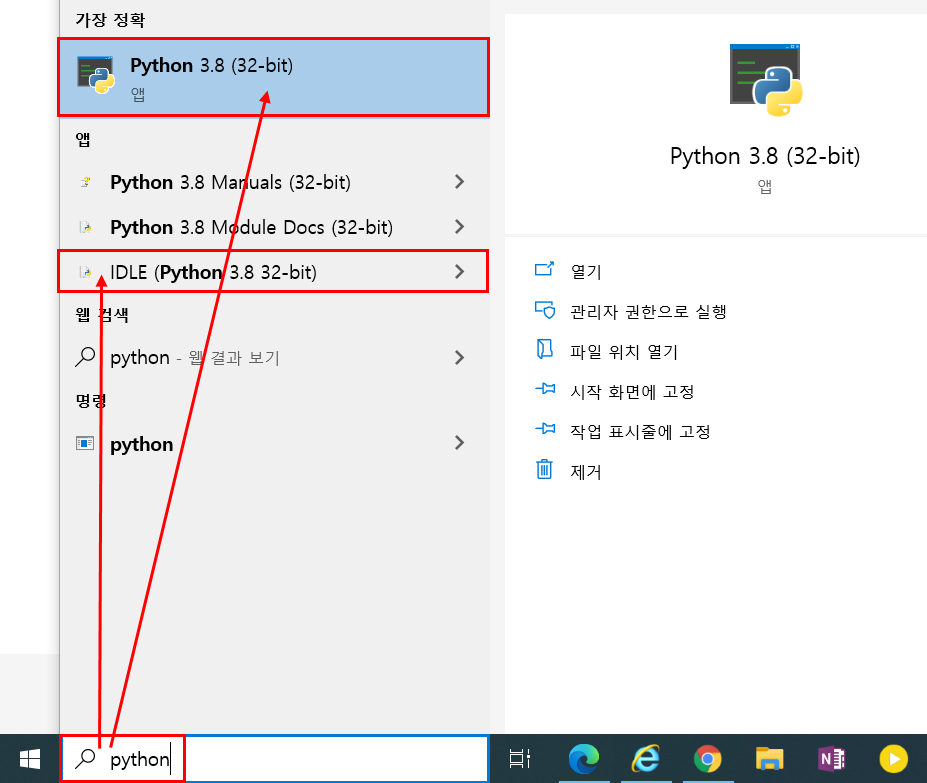
Task: Expand Python 3.8 Module Docs arrow
Action: [459, 227]
